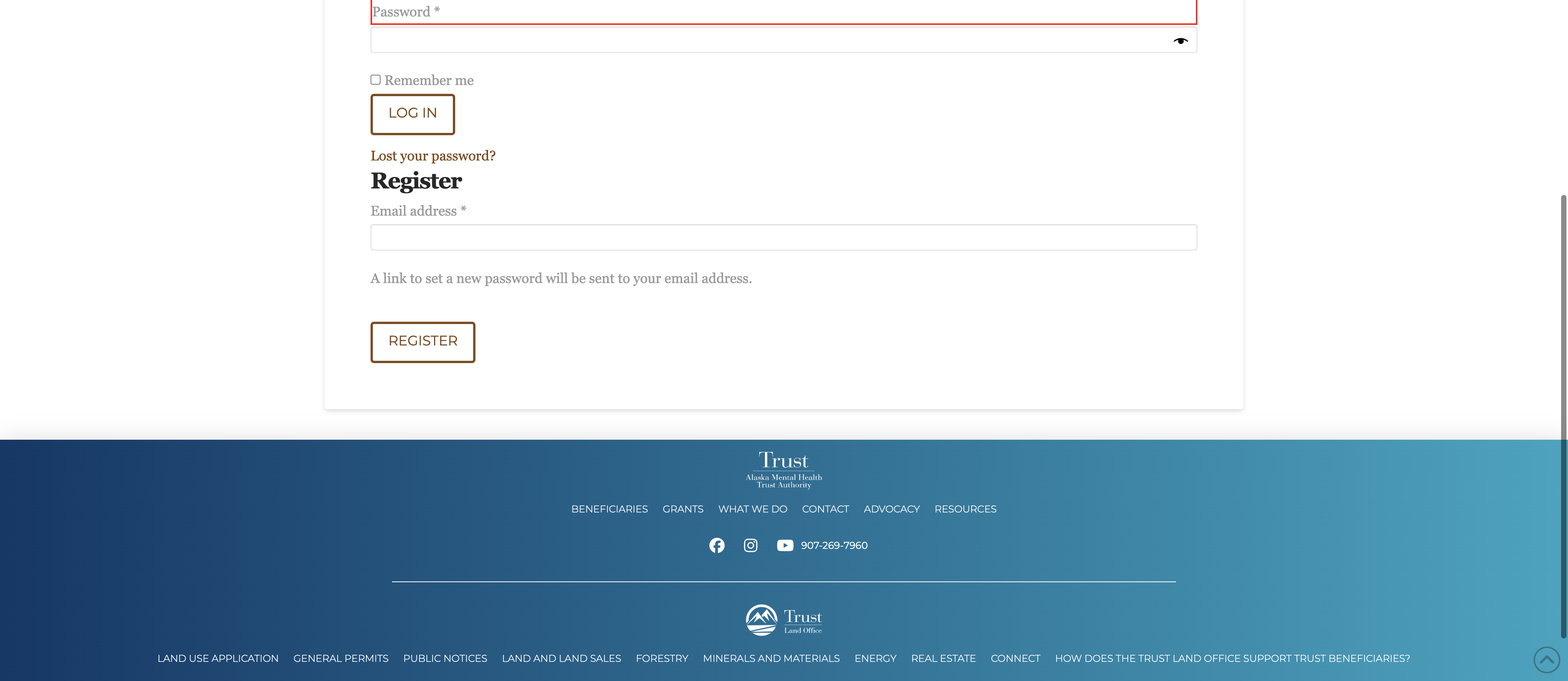Open FORESTRY in Land Office menu

661,658
